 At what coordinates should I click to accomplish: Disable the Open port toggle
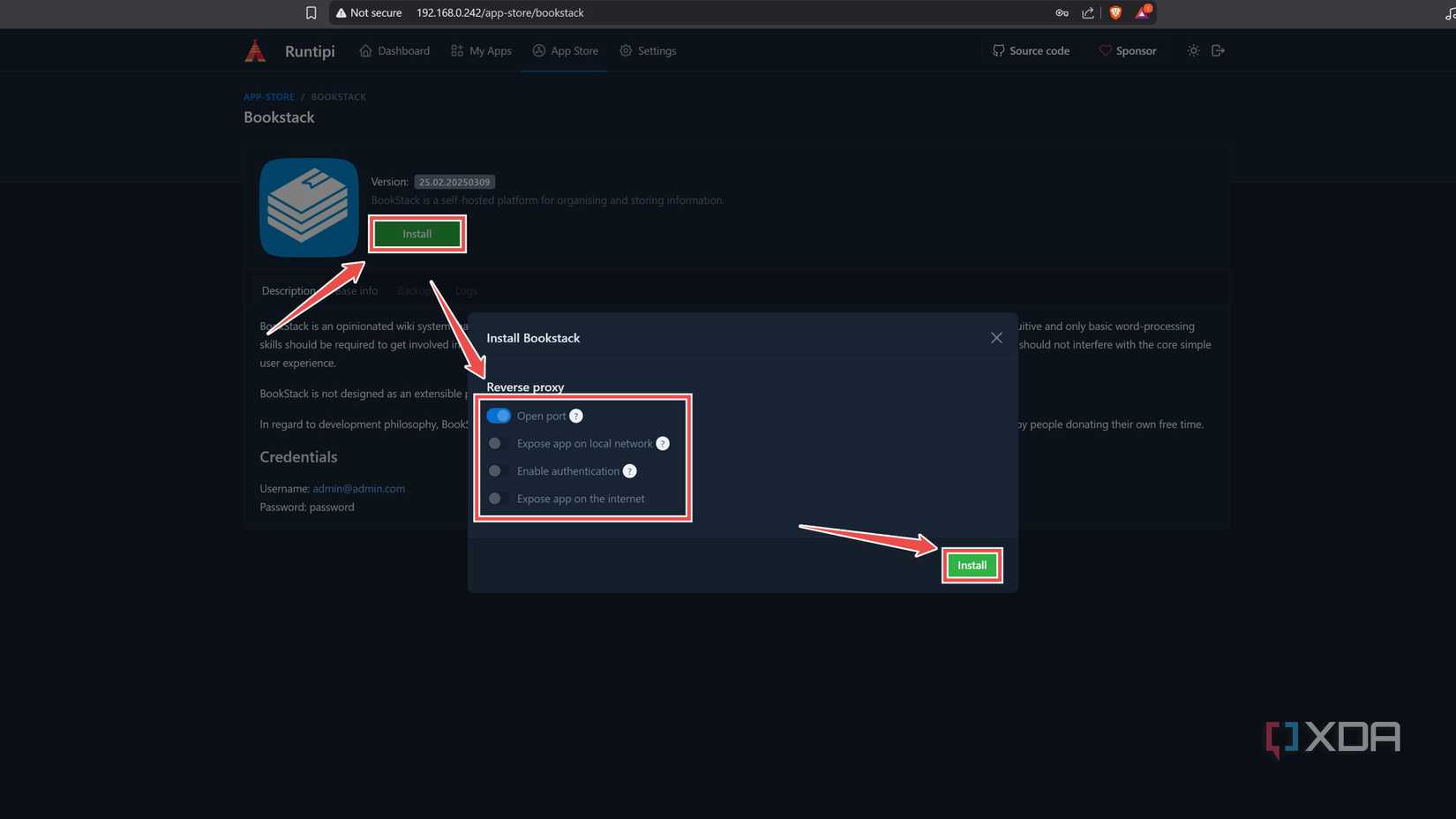pos(498,416)
